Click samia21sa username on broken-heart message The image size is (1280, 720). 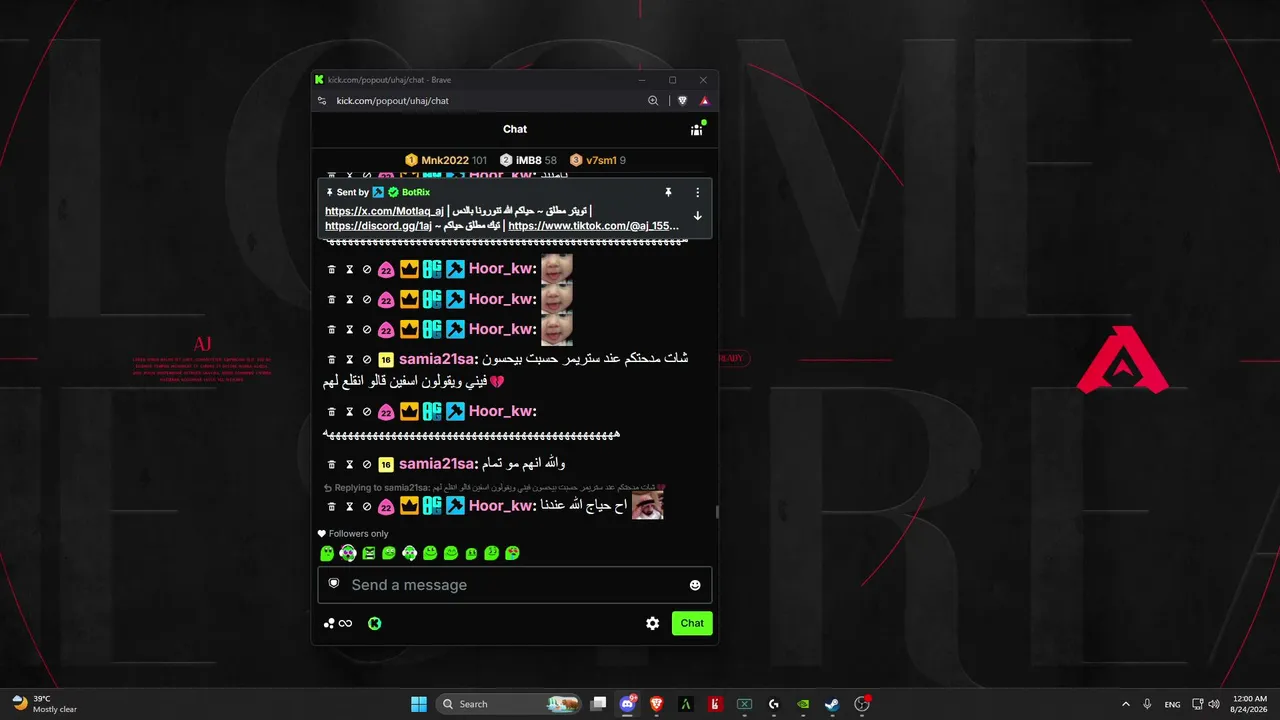[436, 359]
